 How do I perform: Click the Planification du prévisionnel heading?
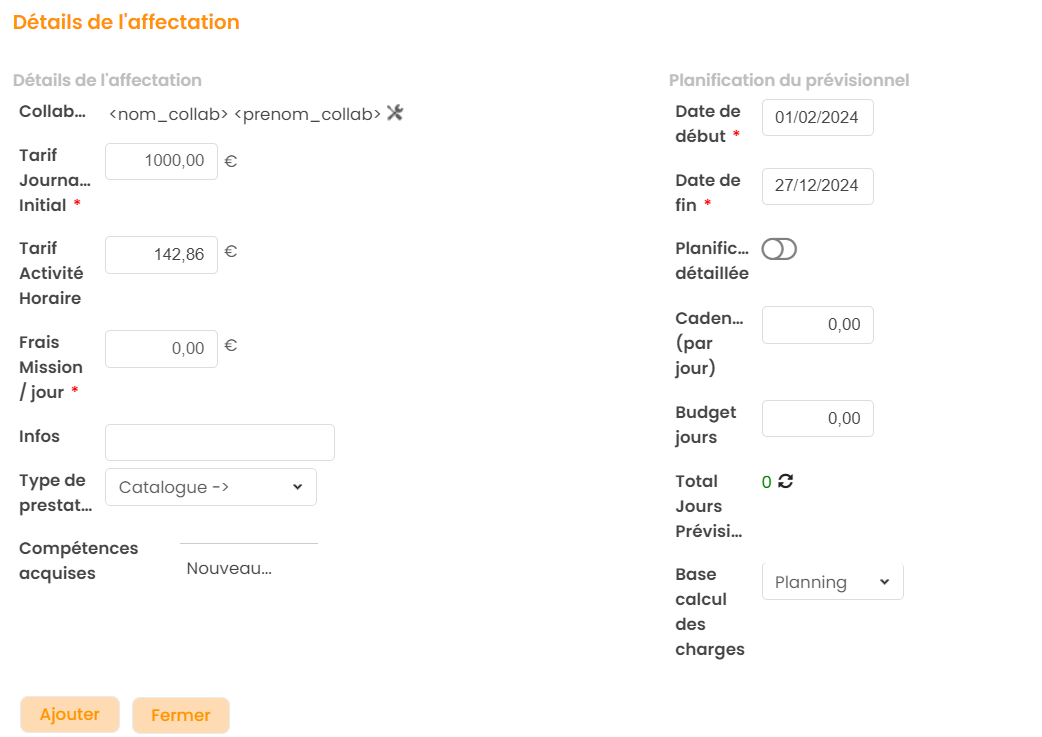tap(788, 80)
